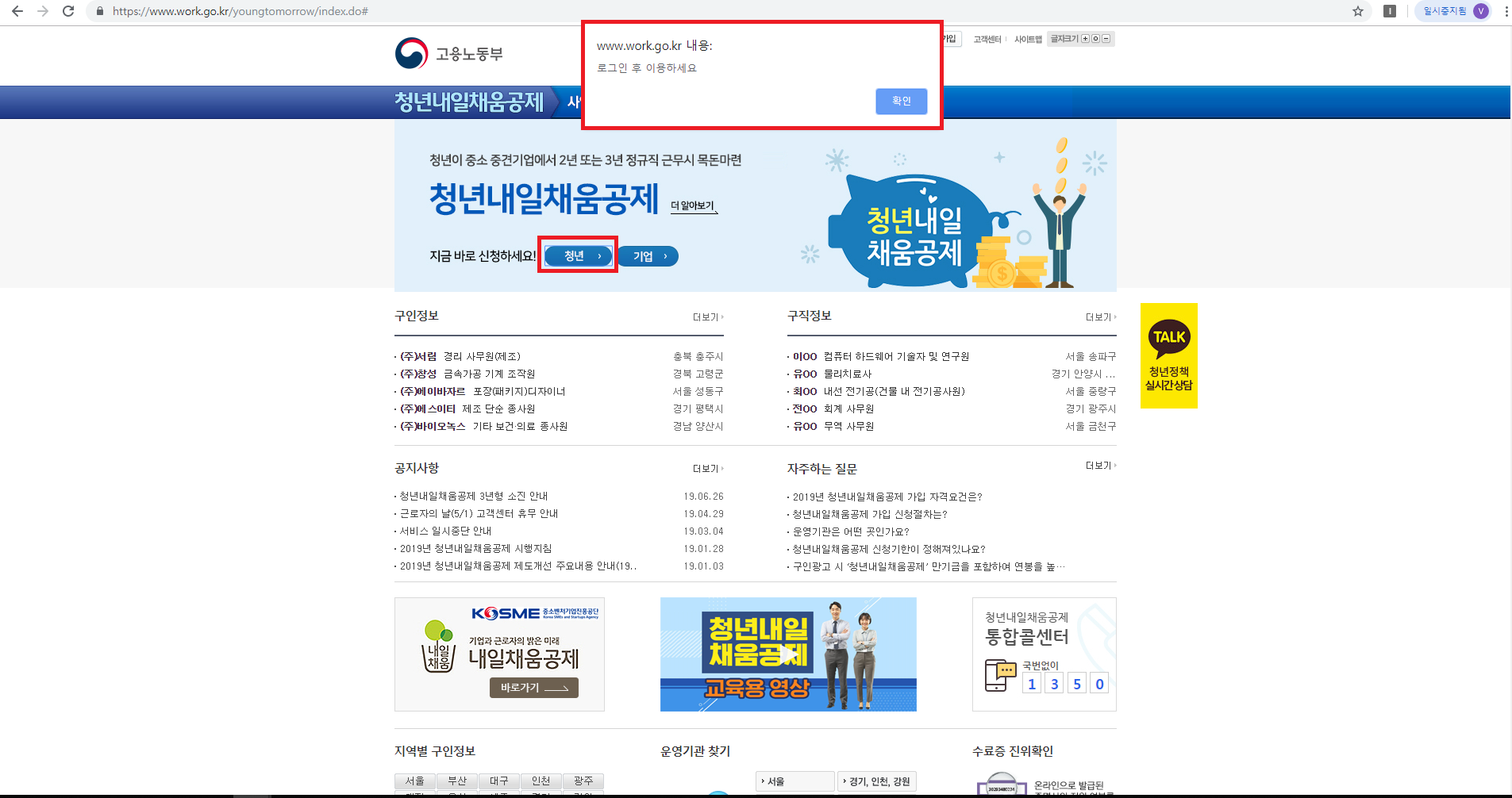Click the 수료증 진위확인 certificate icon

[x=1002, y=785]
